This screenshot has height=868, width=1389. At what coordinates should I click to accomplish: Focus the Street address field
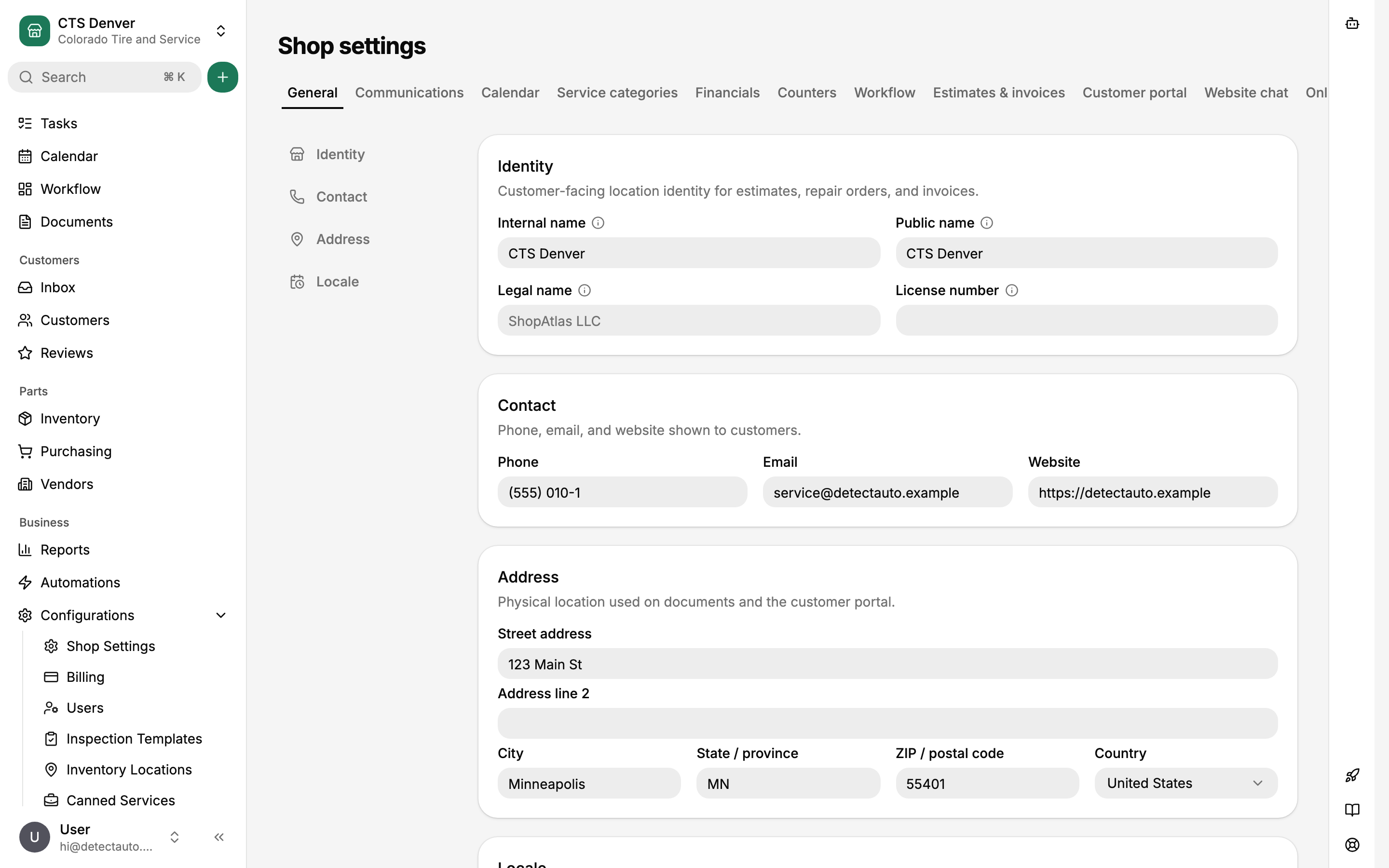(x=887, y=664)
